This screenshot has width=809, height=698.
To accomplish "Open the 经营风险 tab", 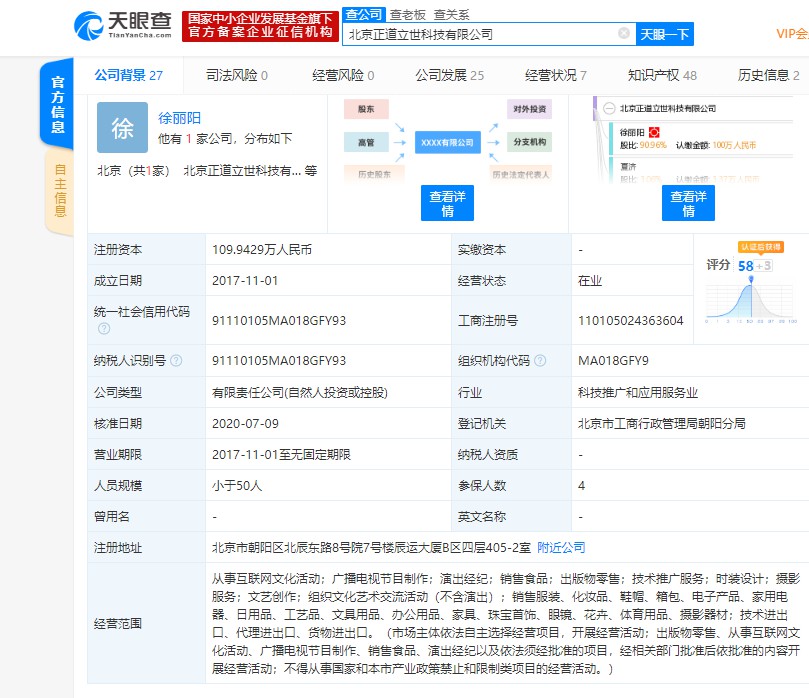I will click(343, 75).
